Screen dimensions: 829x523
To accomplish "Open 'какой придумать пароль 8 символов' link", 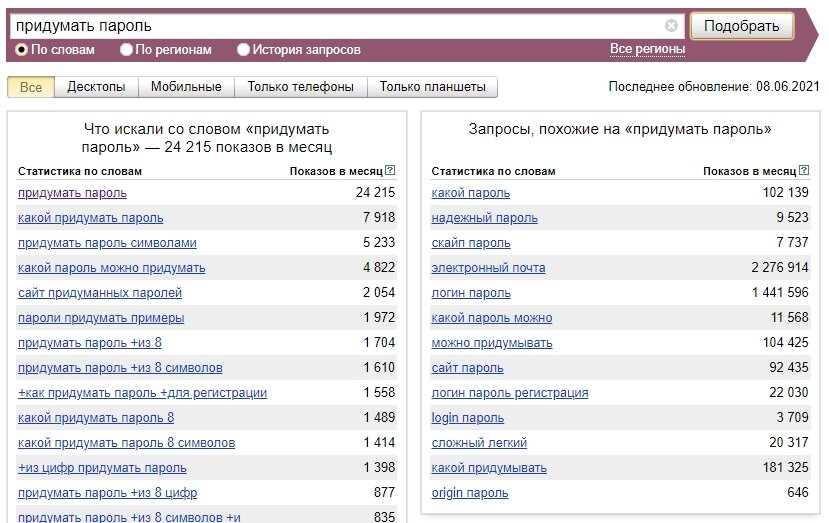I will point(126,443).
